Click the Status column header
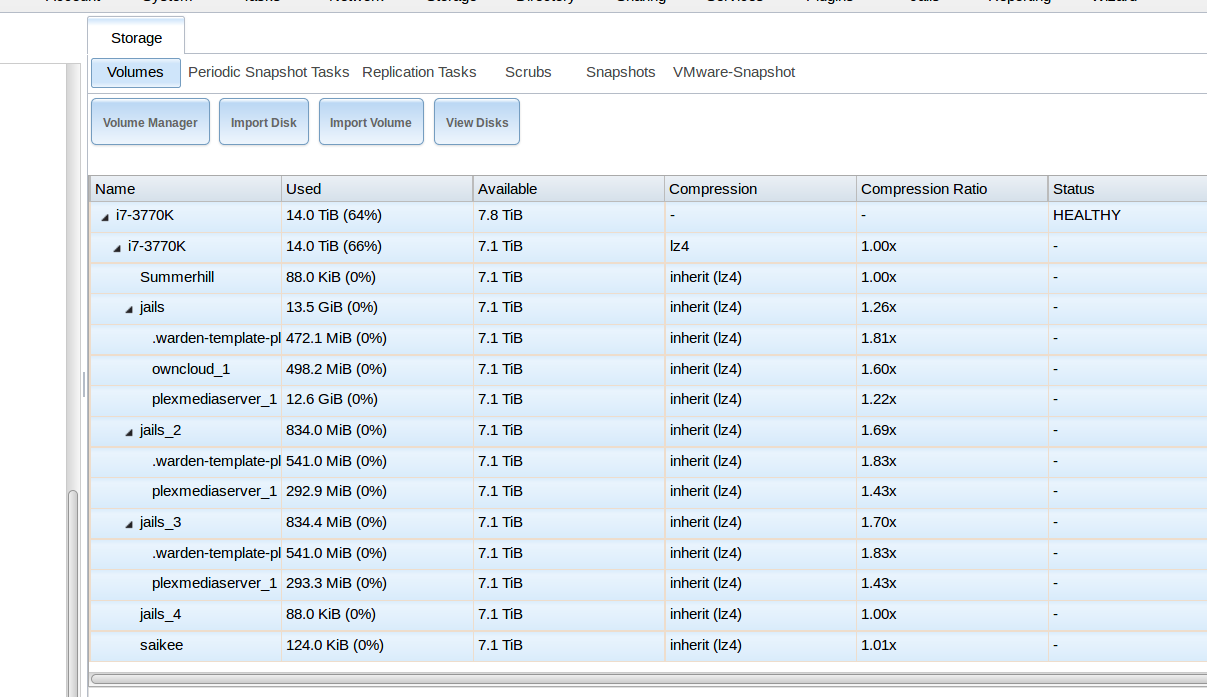The height and width of the screenshot is (697, 1207). [x=1127, y=189]
